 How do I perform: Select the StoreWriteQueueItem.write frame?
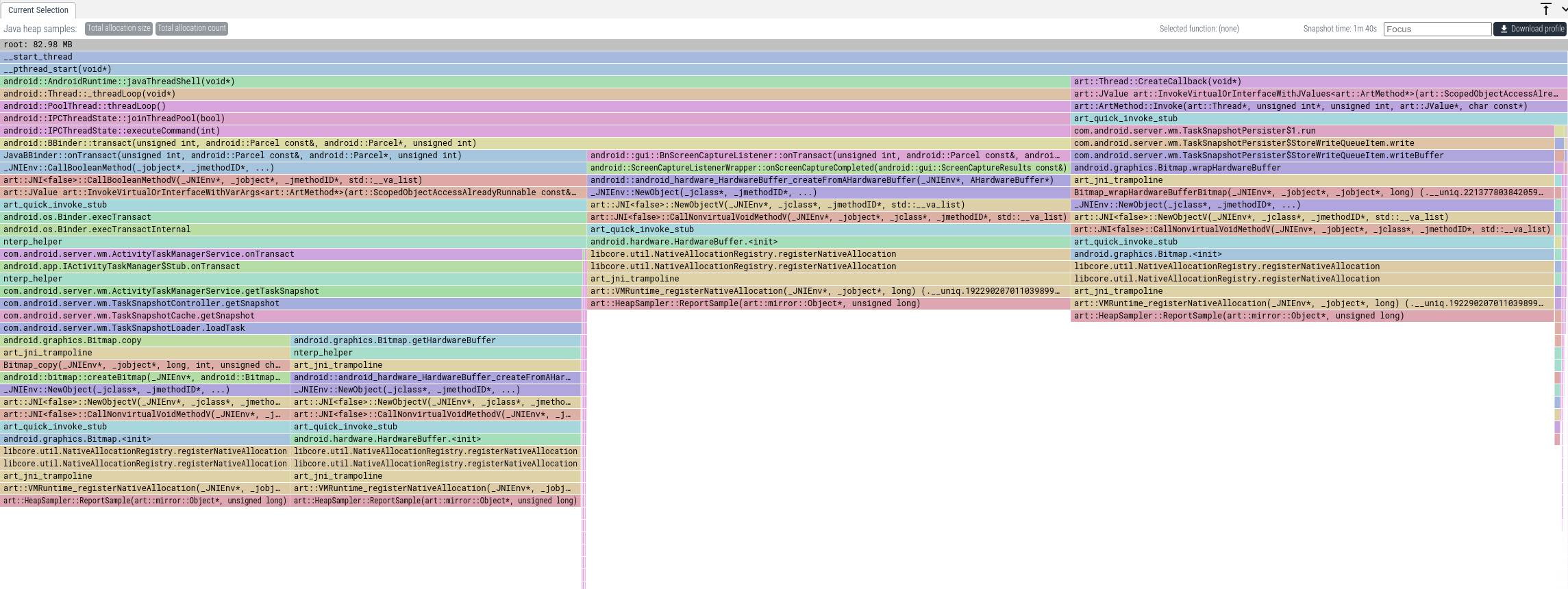[x=1312, y=143]
